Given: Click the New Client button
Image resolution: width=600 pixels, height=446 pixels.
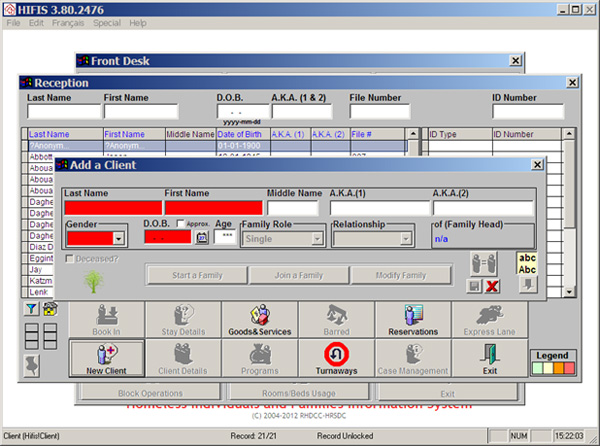Looking at the screenshot, I should [x=107, y=357].
